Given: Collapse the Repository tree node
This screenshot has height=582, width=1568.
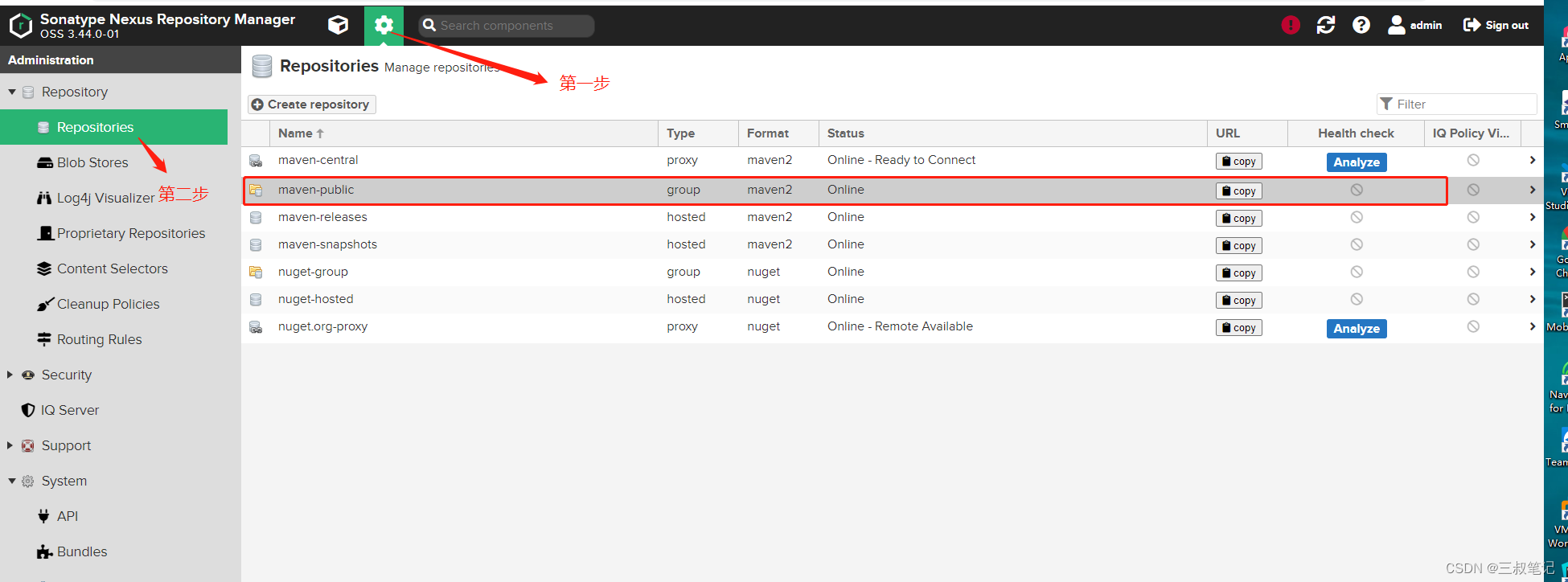Looking at the screenshot, I should click(12, 92).
